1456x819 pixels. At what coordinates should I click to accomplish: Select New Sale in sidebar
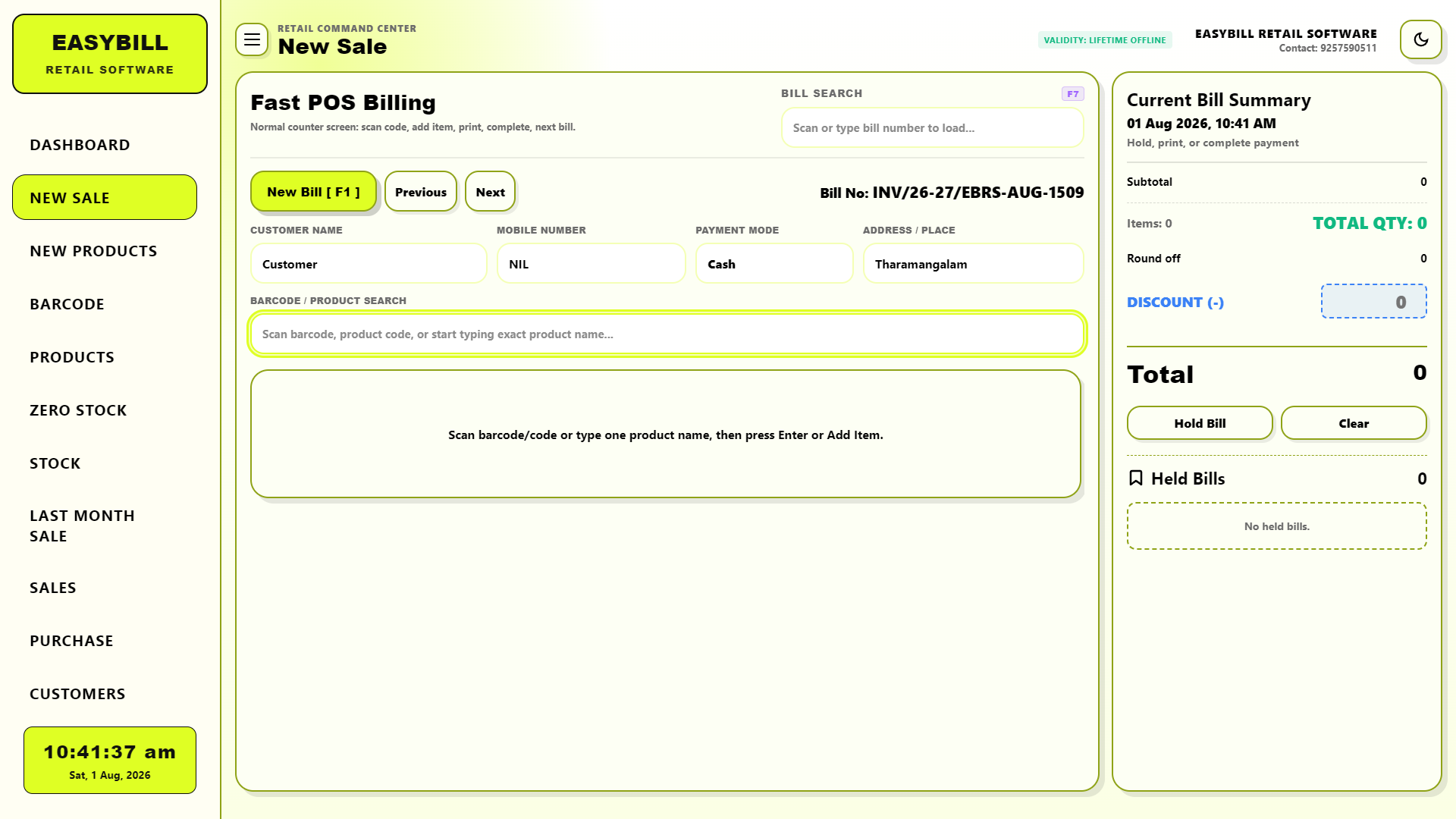click(105, 197)
